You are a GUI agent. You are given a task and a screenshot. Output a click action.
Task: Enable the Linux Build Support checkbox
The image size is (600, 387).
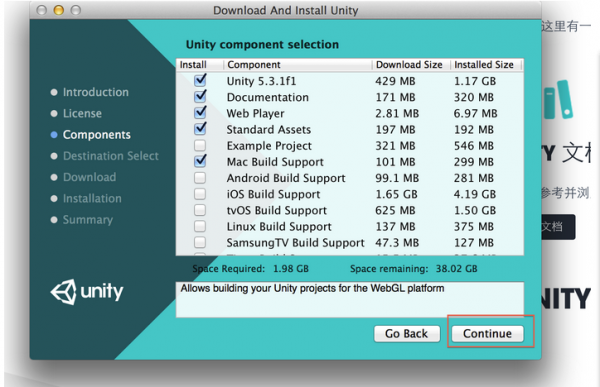coord(200,226)
